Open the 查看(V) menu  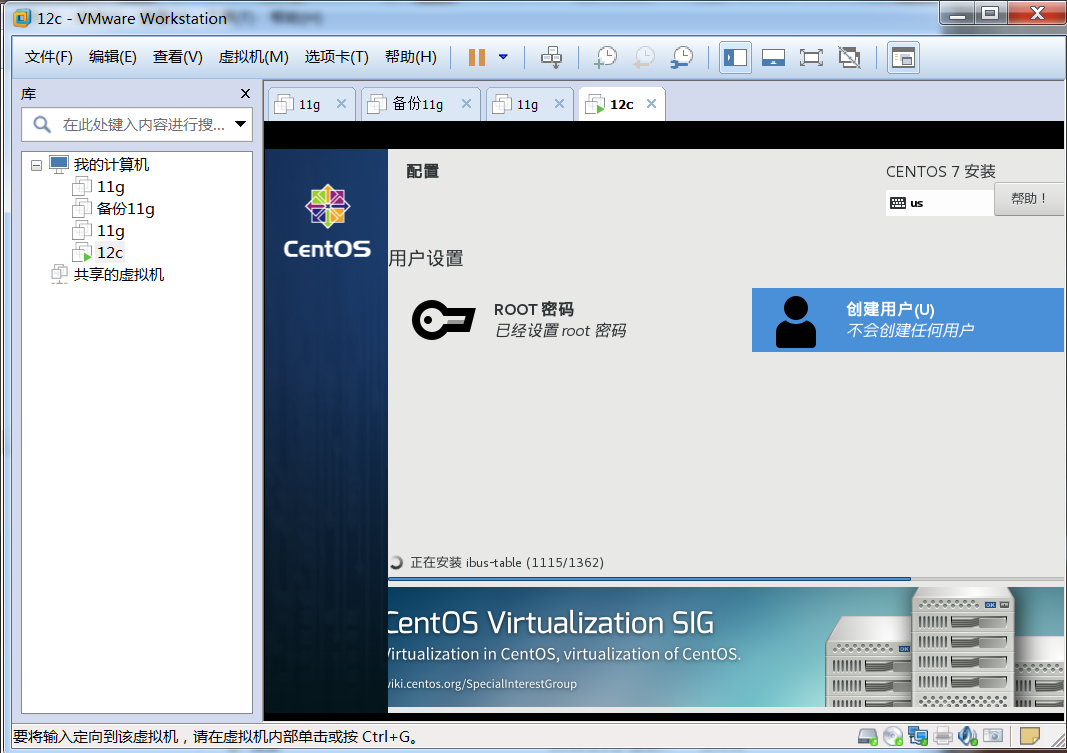(x=178, y=56)
